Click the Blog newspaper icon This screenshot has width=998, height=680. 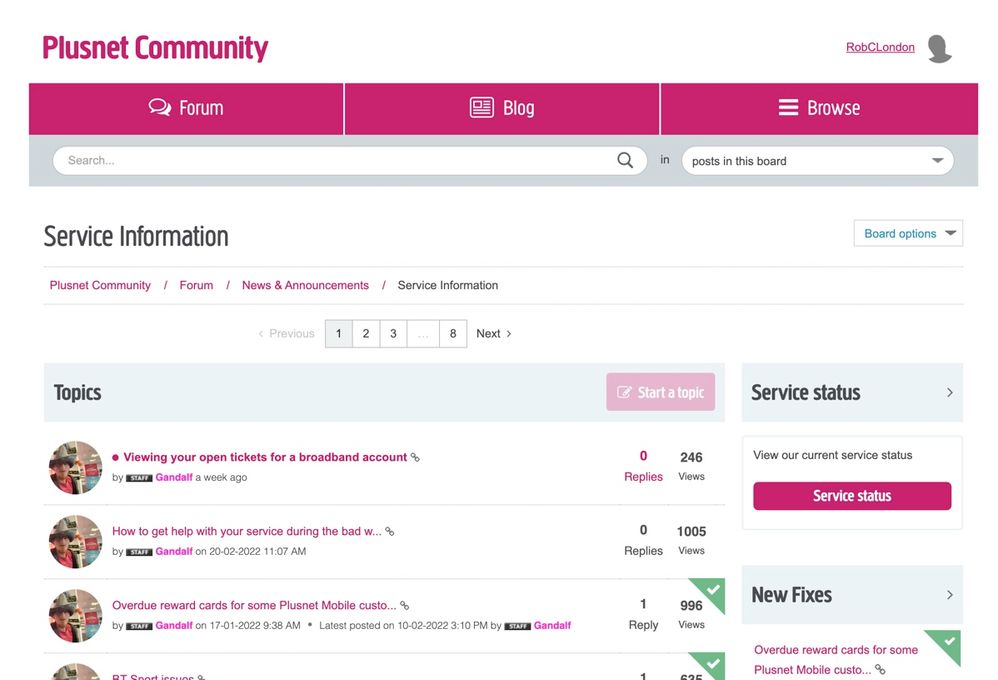(482, 107)
